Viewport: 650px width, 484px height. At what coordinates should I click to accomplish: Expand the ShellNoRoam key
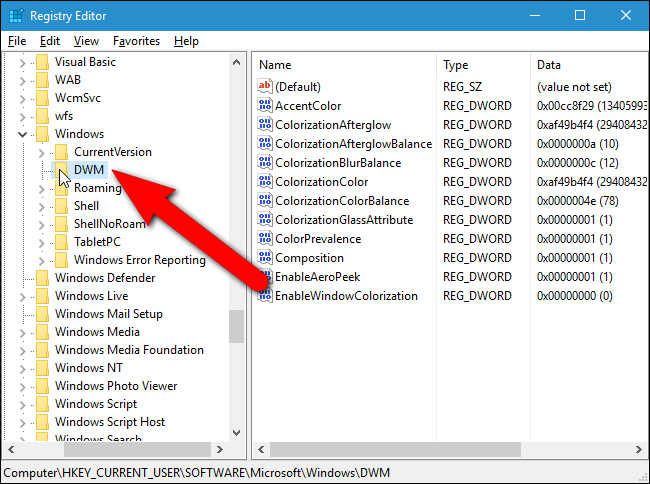[x=41, y=225]
